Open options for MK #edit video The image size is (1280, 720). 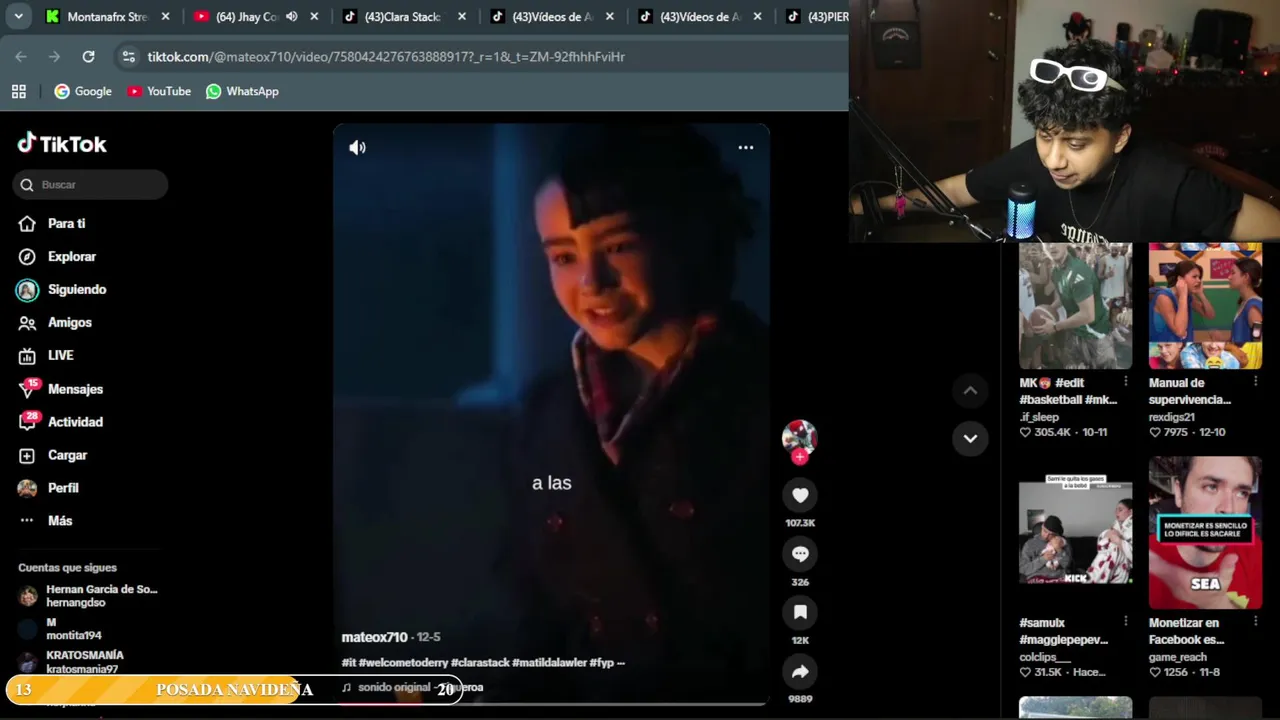(x=1126, y=382)
